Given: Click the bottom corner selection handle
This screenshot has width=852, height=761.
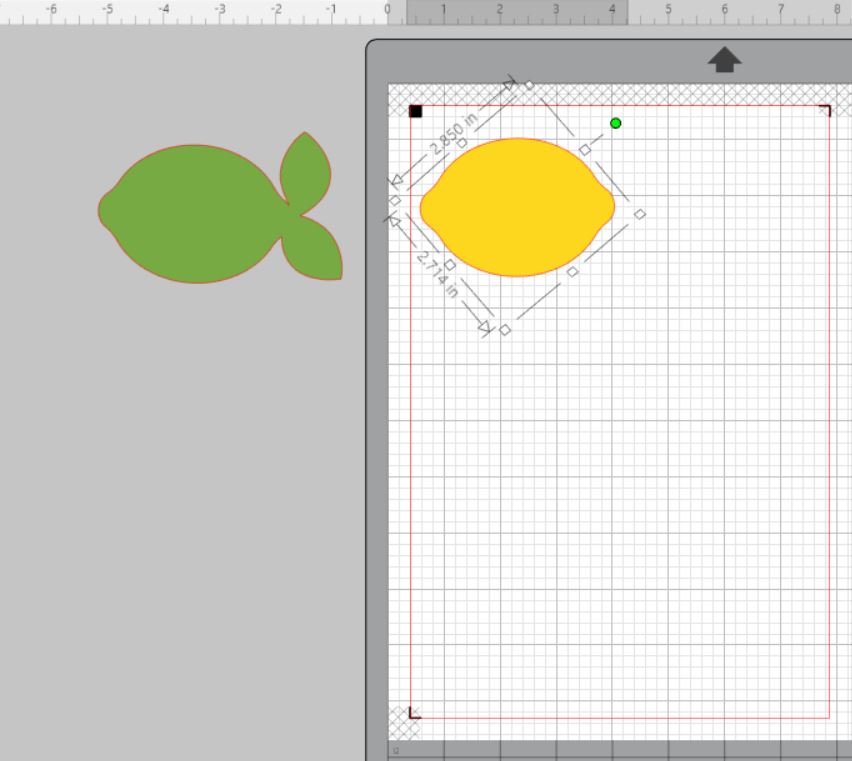Looking at the screenshot, I should (505, 330).
